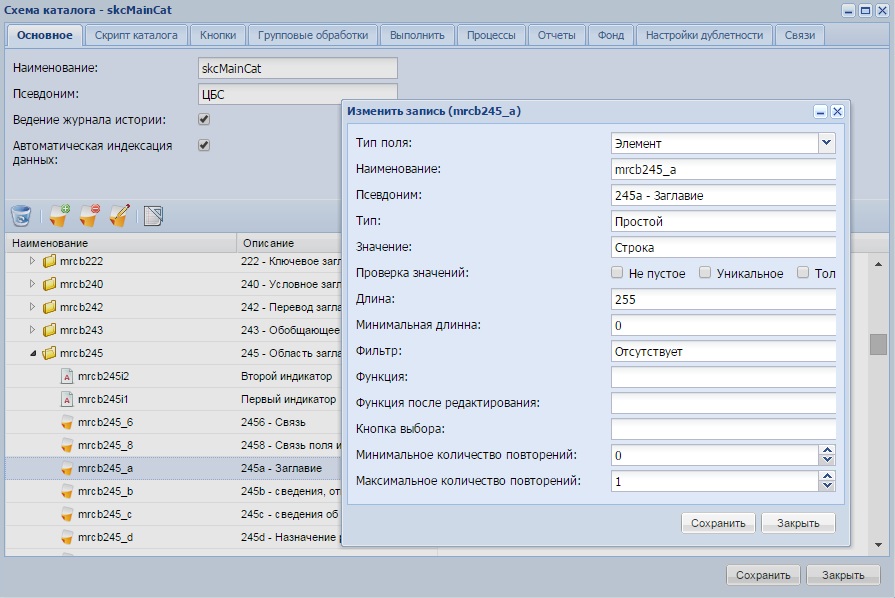The image size is (895, 598).
Task: Click the description text Первый индикатор
Action: coord(288,399)
